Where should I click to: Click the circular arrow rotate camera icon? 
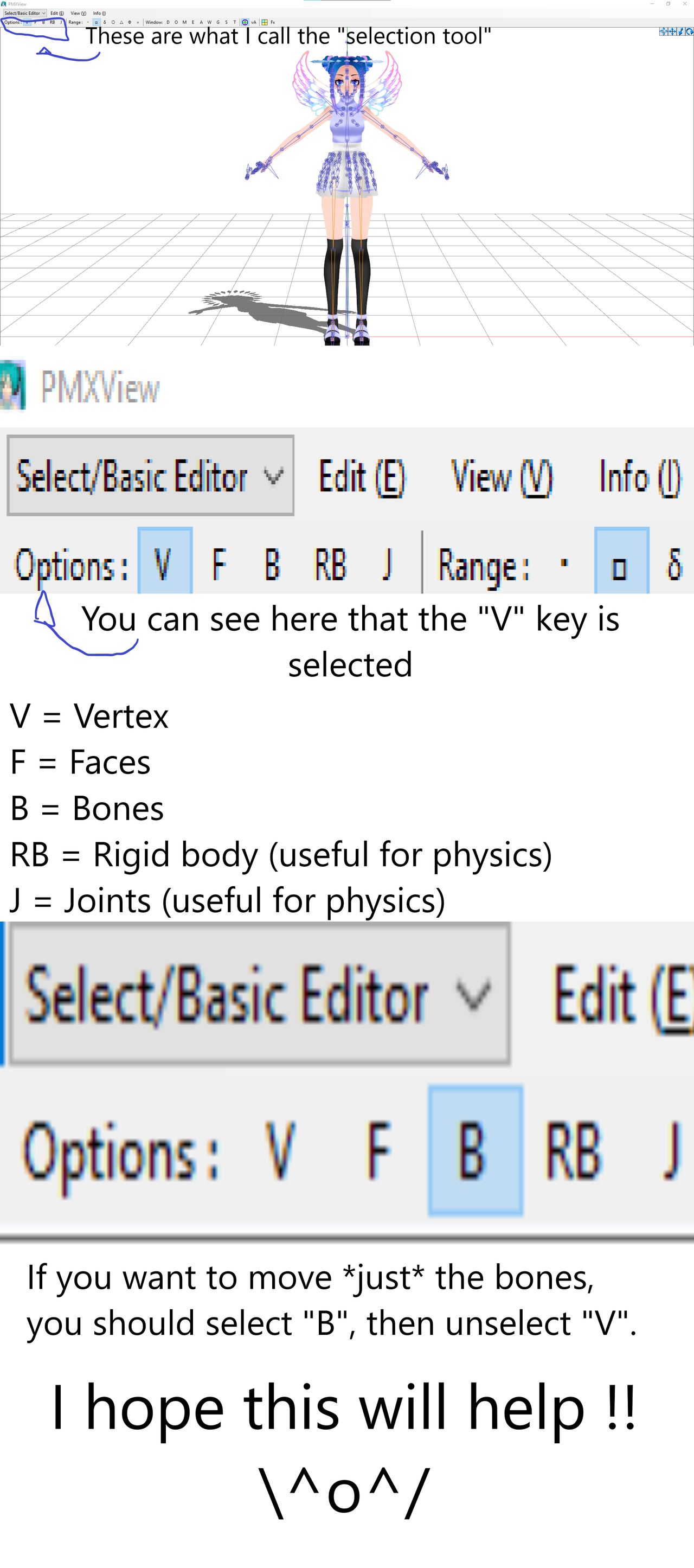[690, 31]
